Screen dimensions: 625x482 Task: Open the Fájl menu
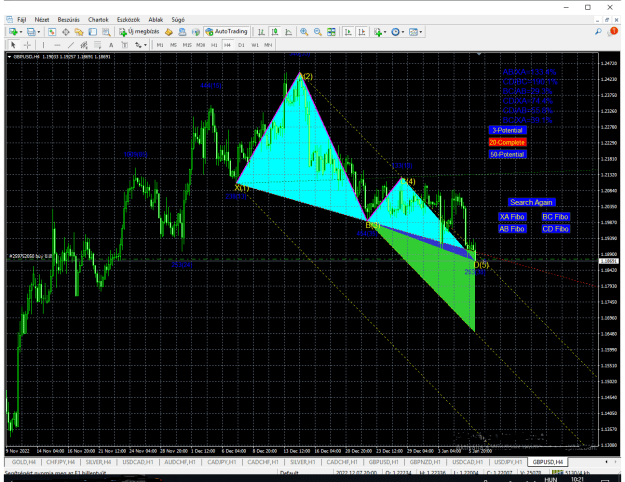tap(22, 20)
